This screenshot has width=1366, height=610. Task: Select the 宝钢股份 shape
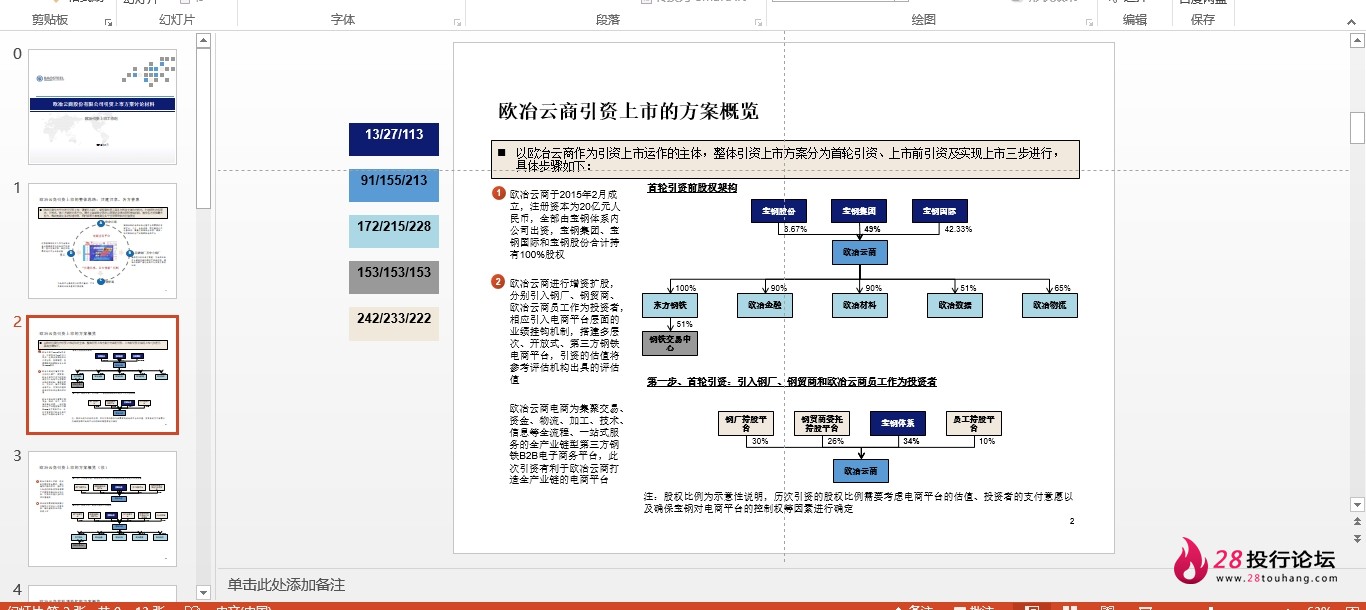tap(779, 211)
